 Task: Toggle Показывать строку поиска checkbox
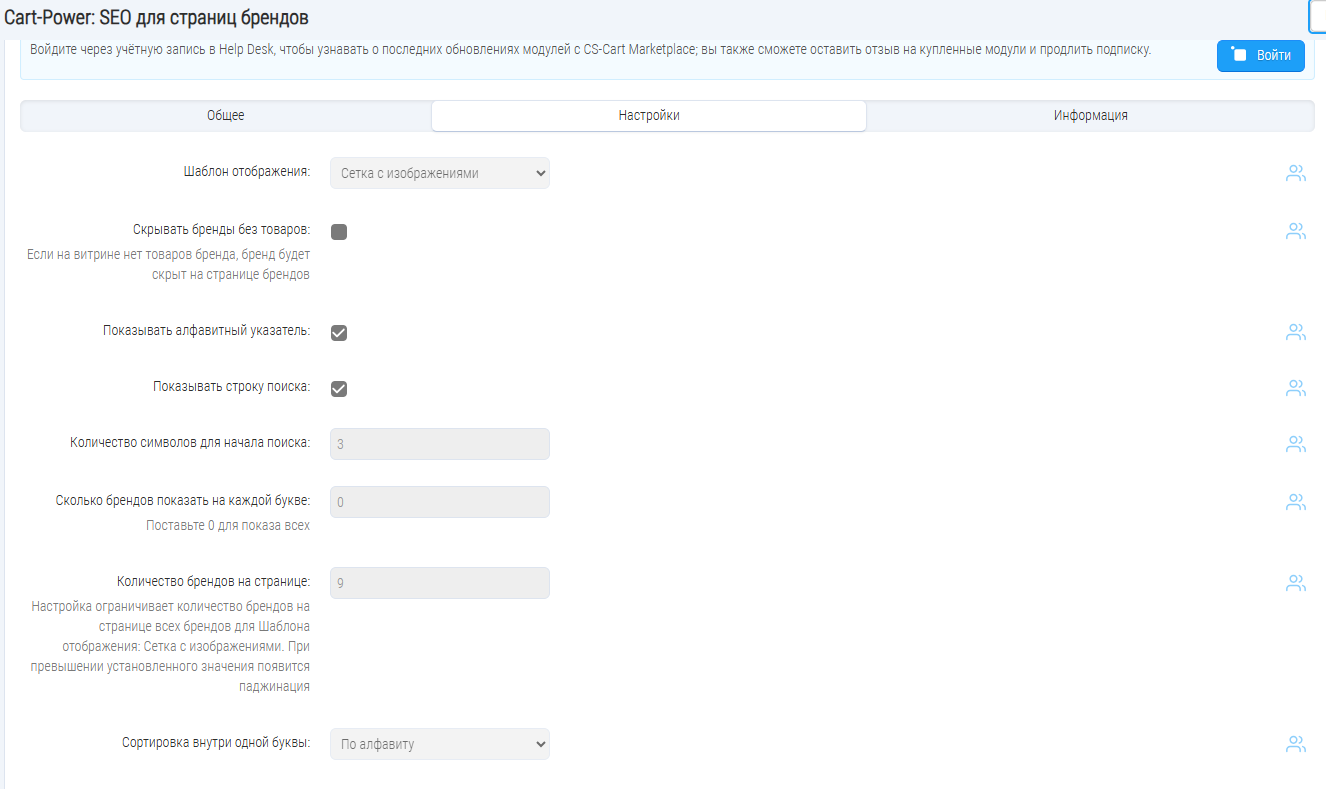coord(339,389)
